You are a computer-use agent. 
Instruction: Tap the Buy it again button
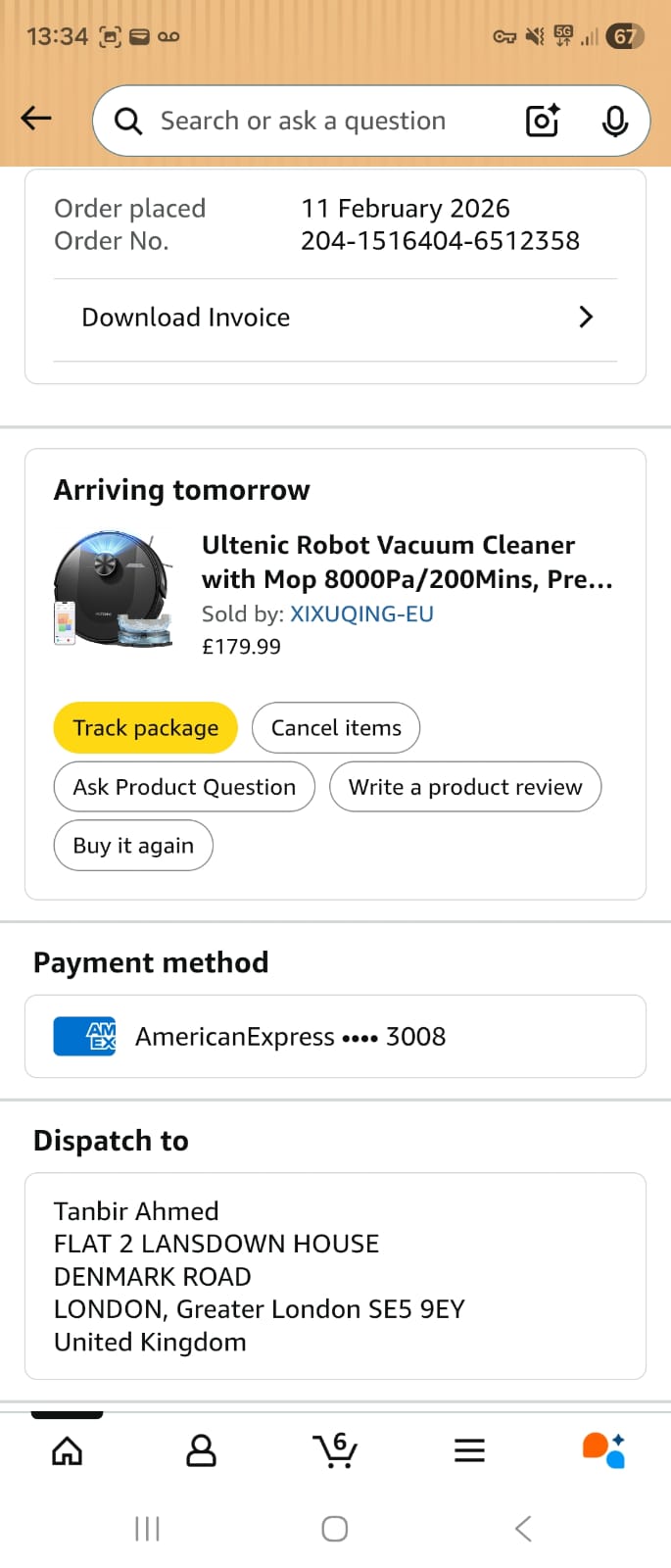click(133, 846)
